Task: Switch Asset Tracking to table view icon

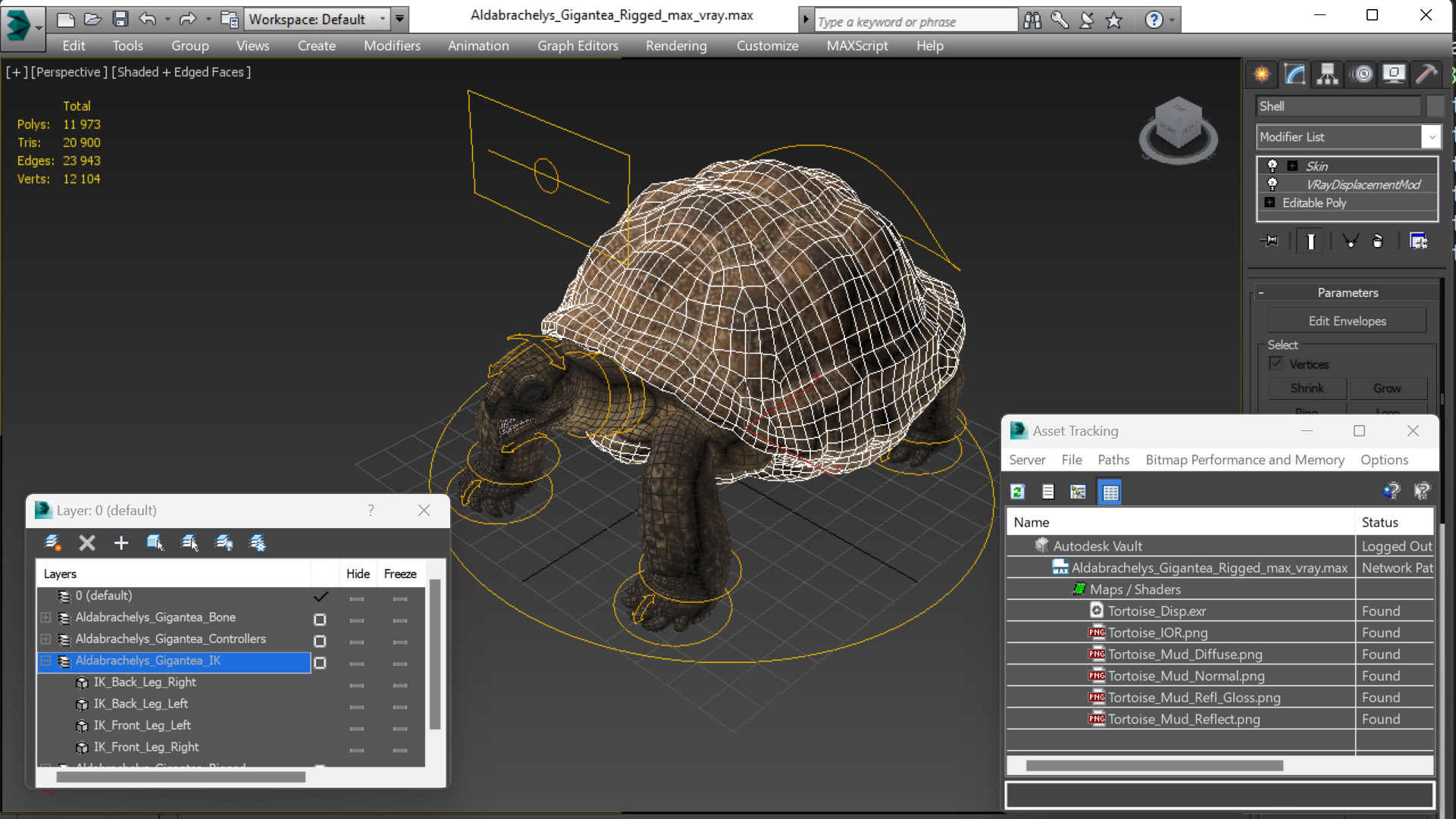Action: point(1110,492)
